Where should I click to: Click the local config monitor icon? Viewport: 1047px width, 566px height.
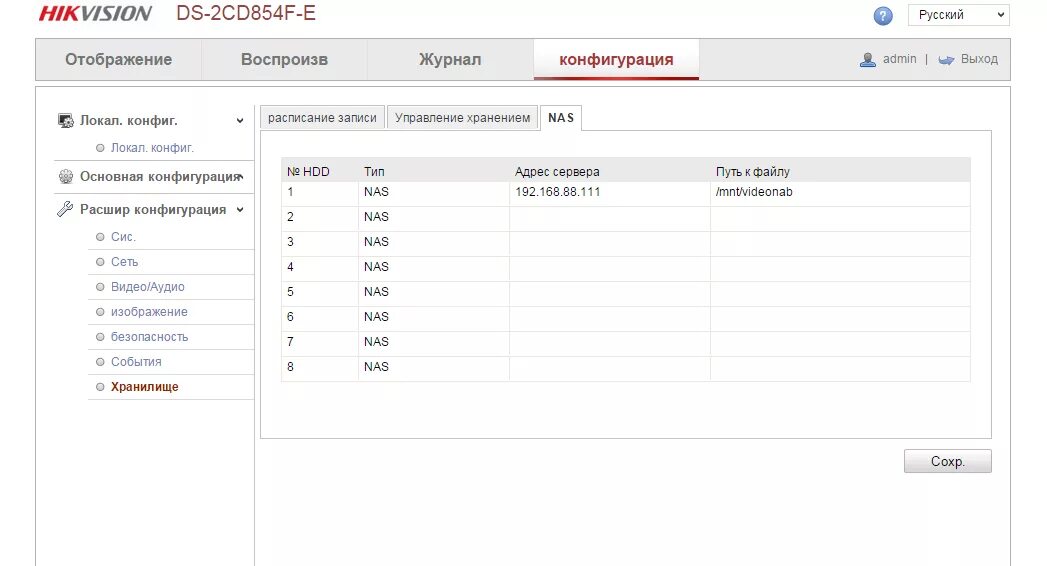[65, 121]
